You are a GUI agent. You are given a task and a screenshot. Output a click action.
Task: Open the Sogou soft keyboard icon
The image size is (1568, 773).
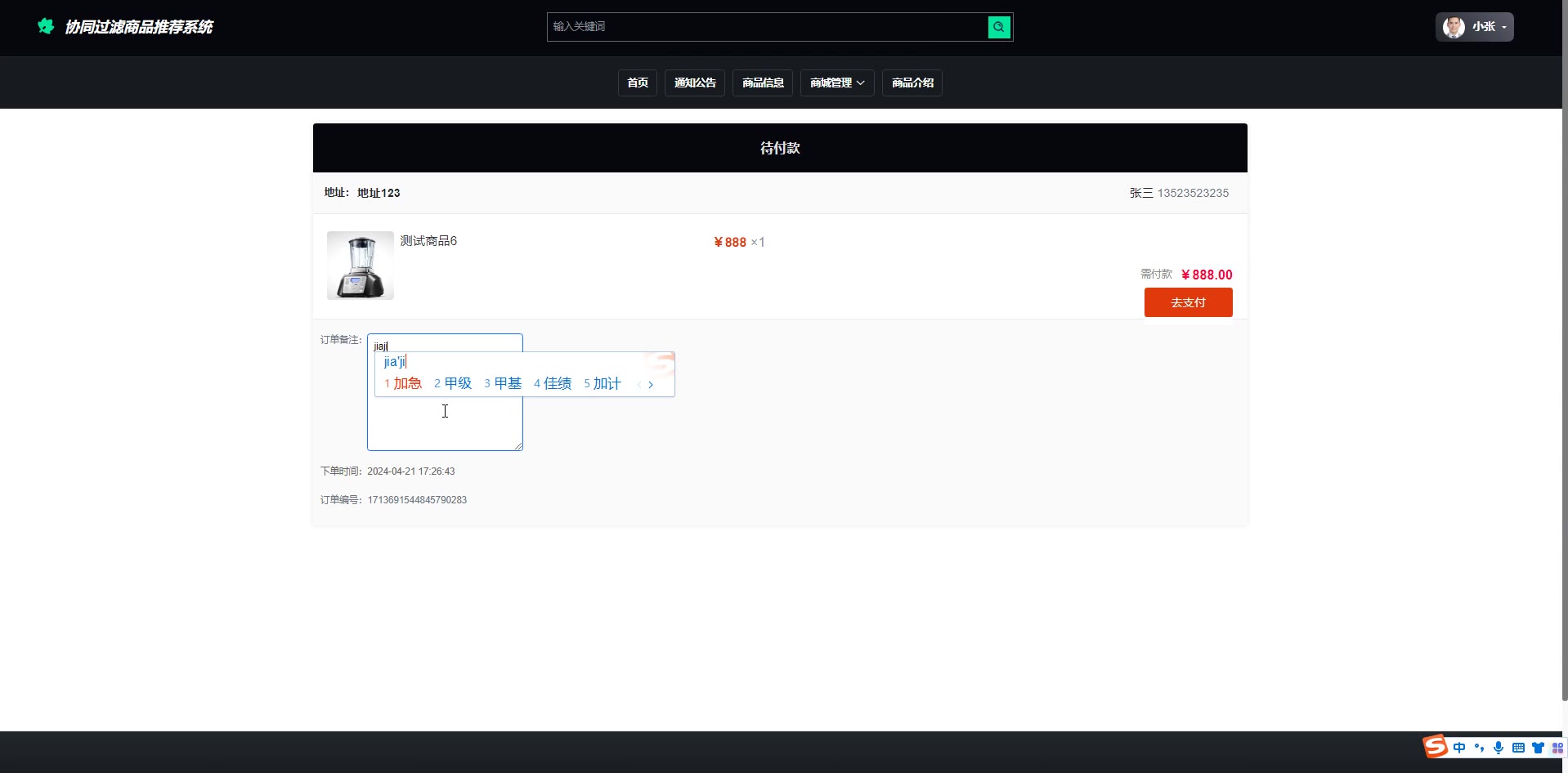(x=1518, y=748)
